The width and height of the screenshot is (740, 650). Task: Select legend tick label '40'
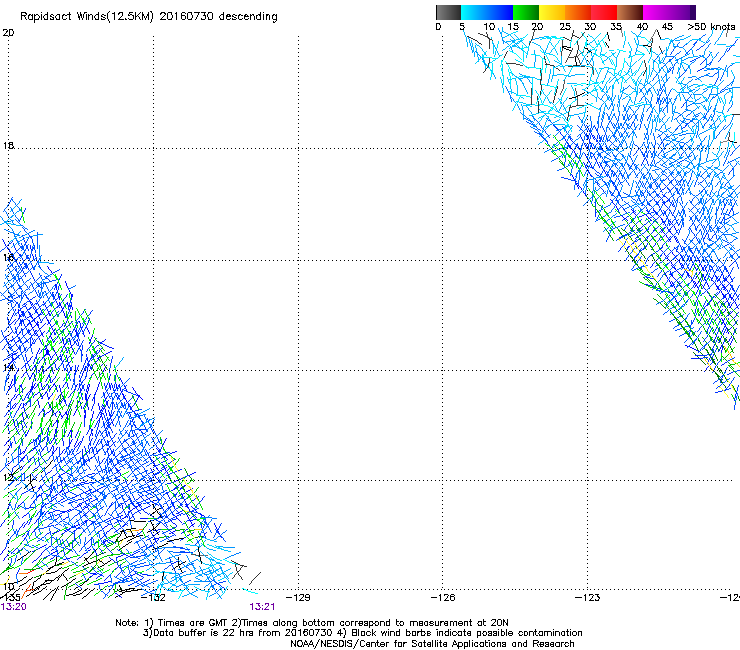tap(642, 27)
